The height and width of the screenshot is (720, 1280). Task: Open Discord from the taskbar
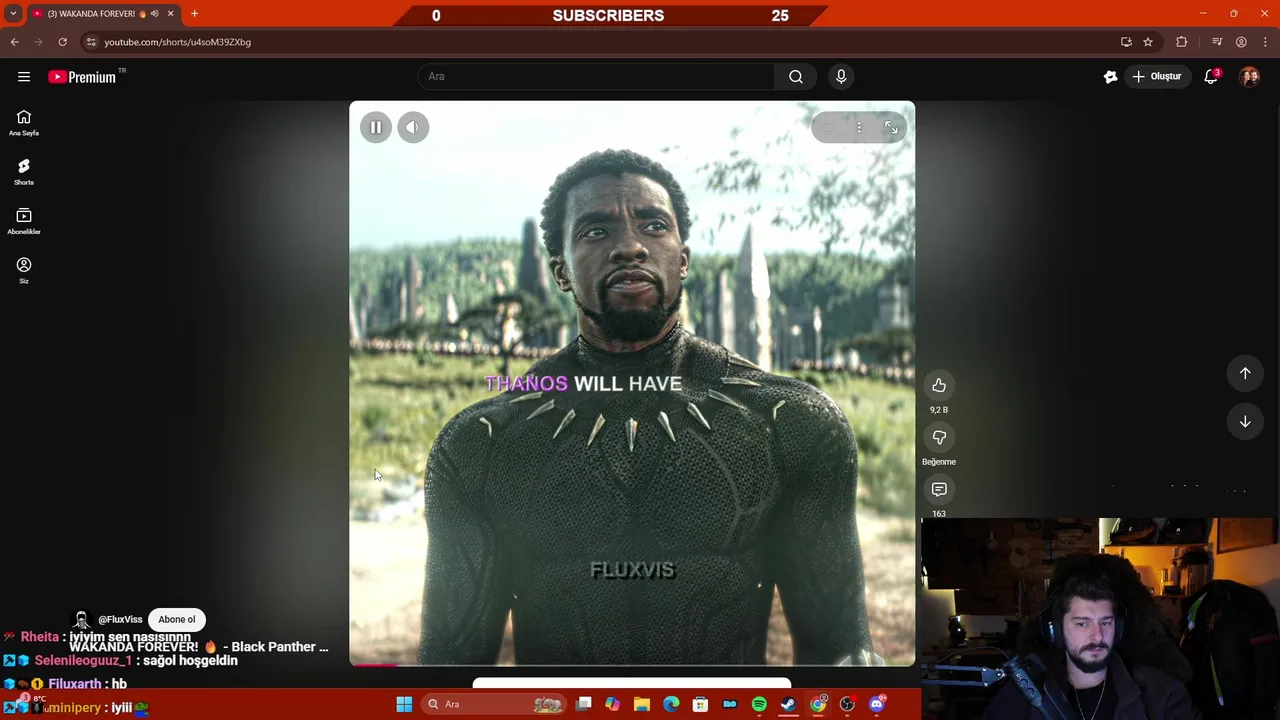click(877, 704)
